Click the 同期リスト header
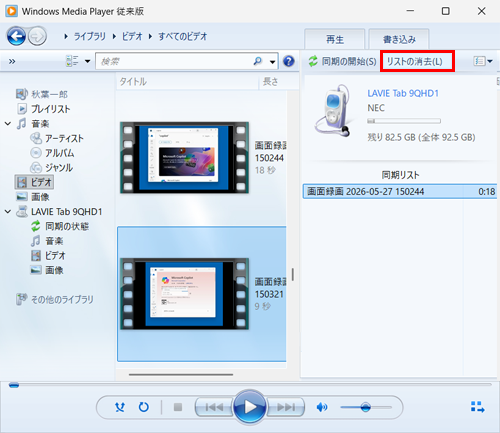Screen dimensions: 500x433 click(x=400, y=175)
